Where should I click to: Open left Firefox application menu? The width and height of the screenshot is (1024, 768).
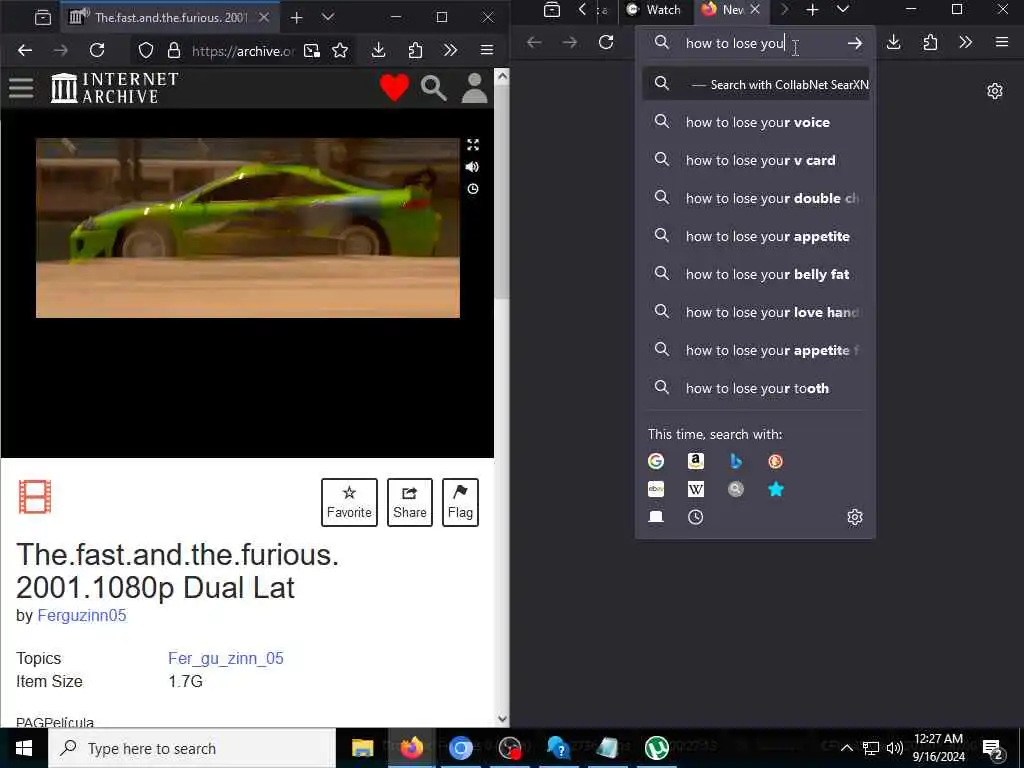[487, 50]
